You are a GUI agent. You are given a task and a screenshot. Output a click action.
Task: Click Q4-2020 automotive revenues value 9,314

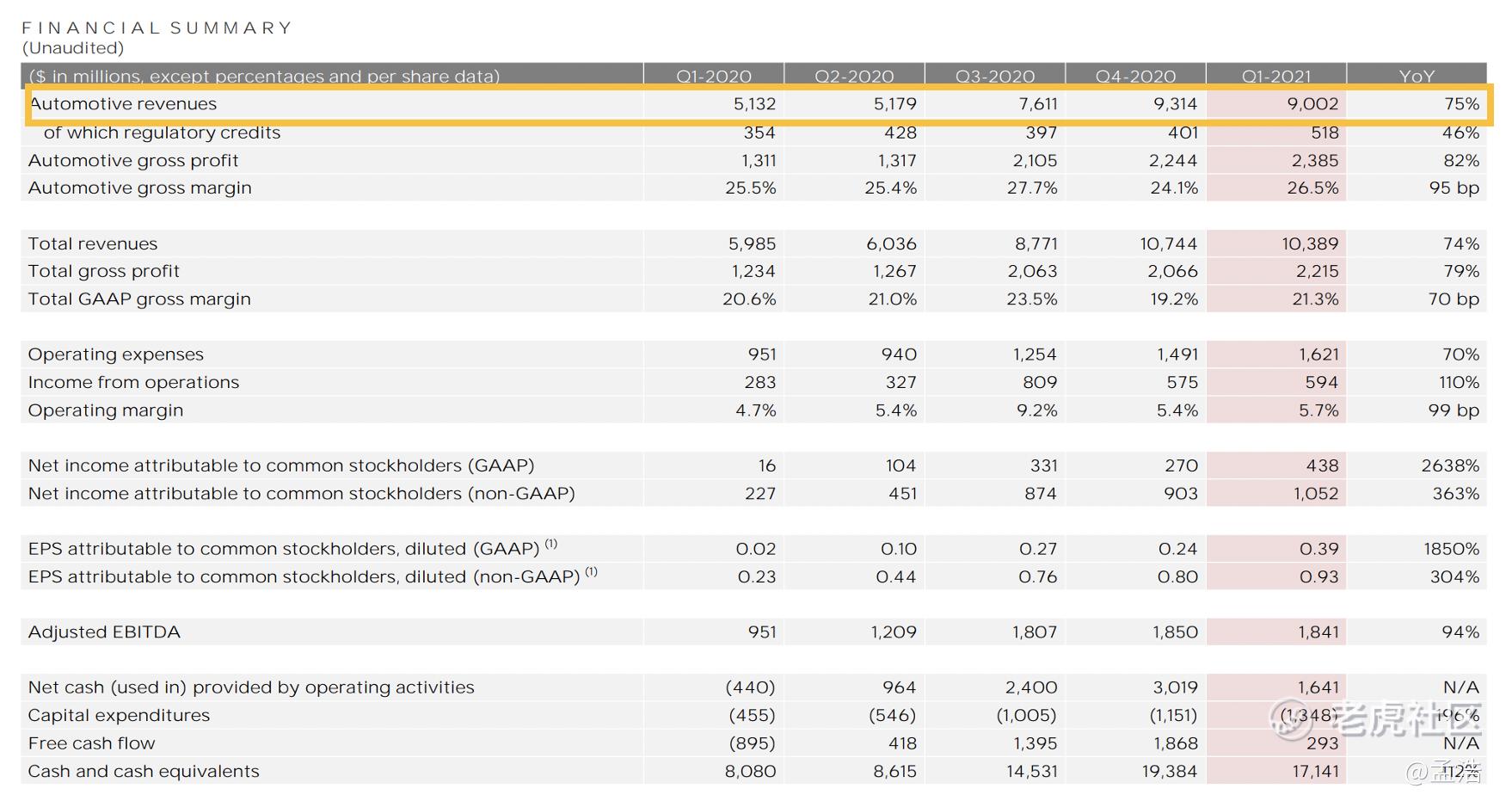pos(1175,104)
